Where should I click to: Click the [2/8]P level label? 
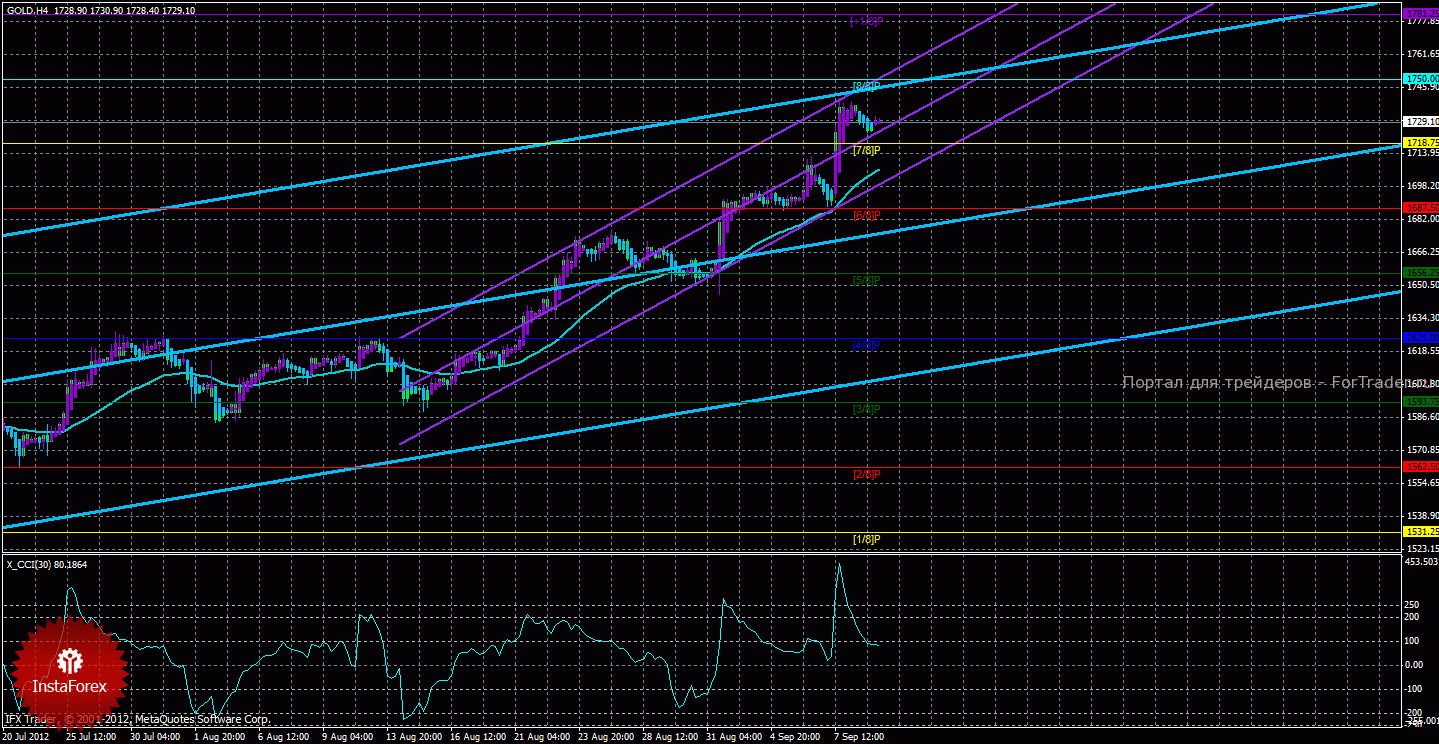point(866,474)
